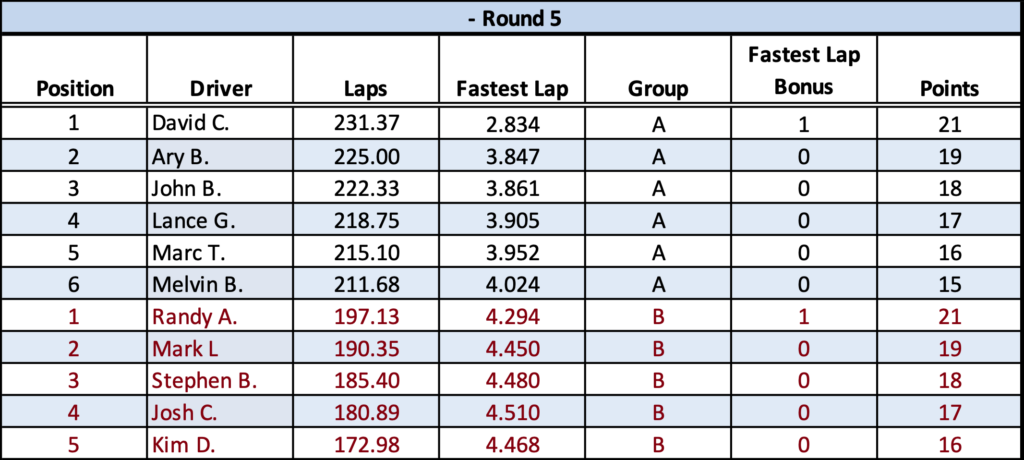The image size is (1024, 460).
Task: Select the Group column header
Action: [658, 88]
